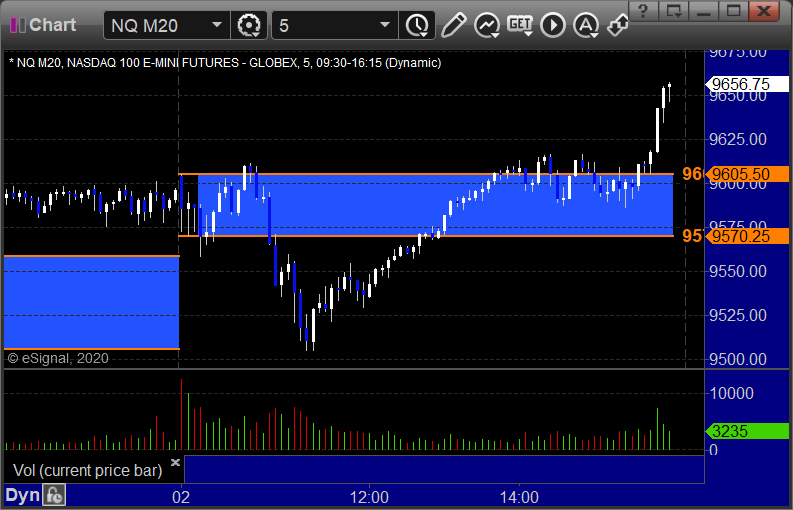The height and width of the screenshot is (510, 793).
Task: Click the orange 9605.50 price label
Action: (747, 174)
